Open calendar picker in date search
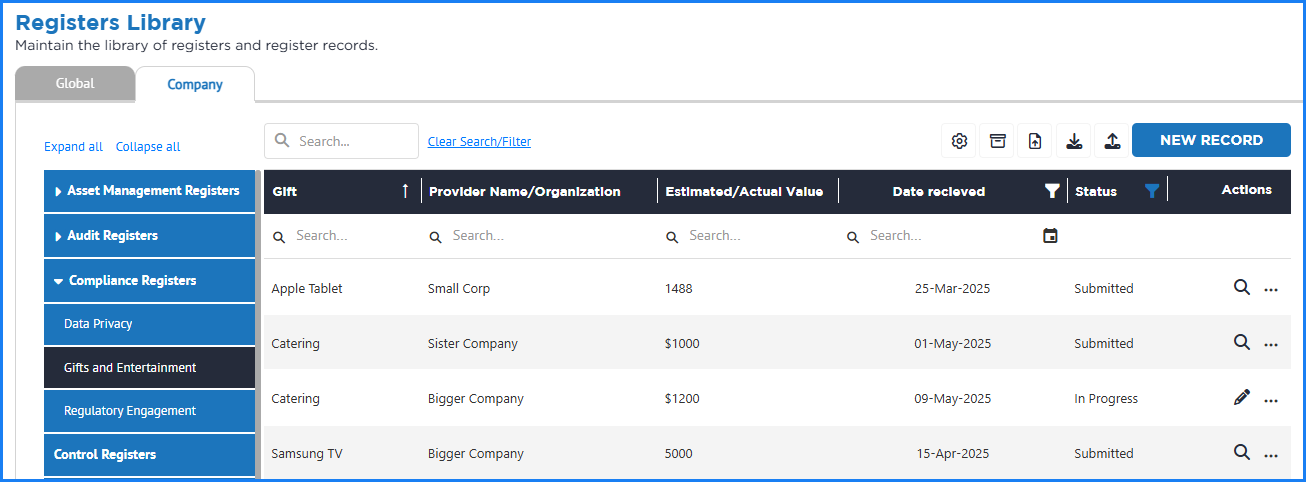The height and width of the screenshot is (482, 1306). tap(1050, 236)
